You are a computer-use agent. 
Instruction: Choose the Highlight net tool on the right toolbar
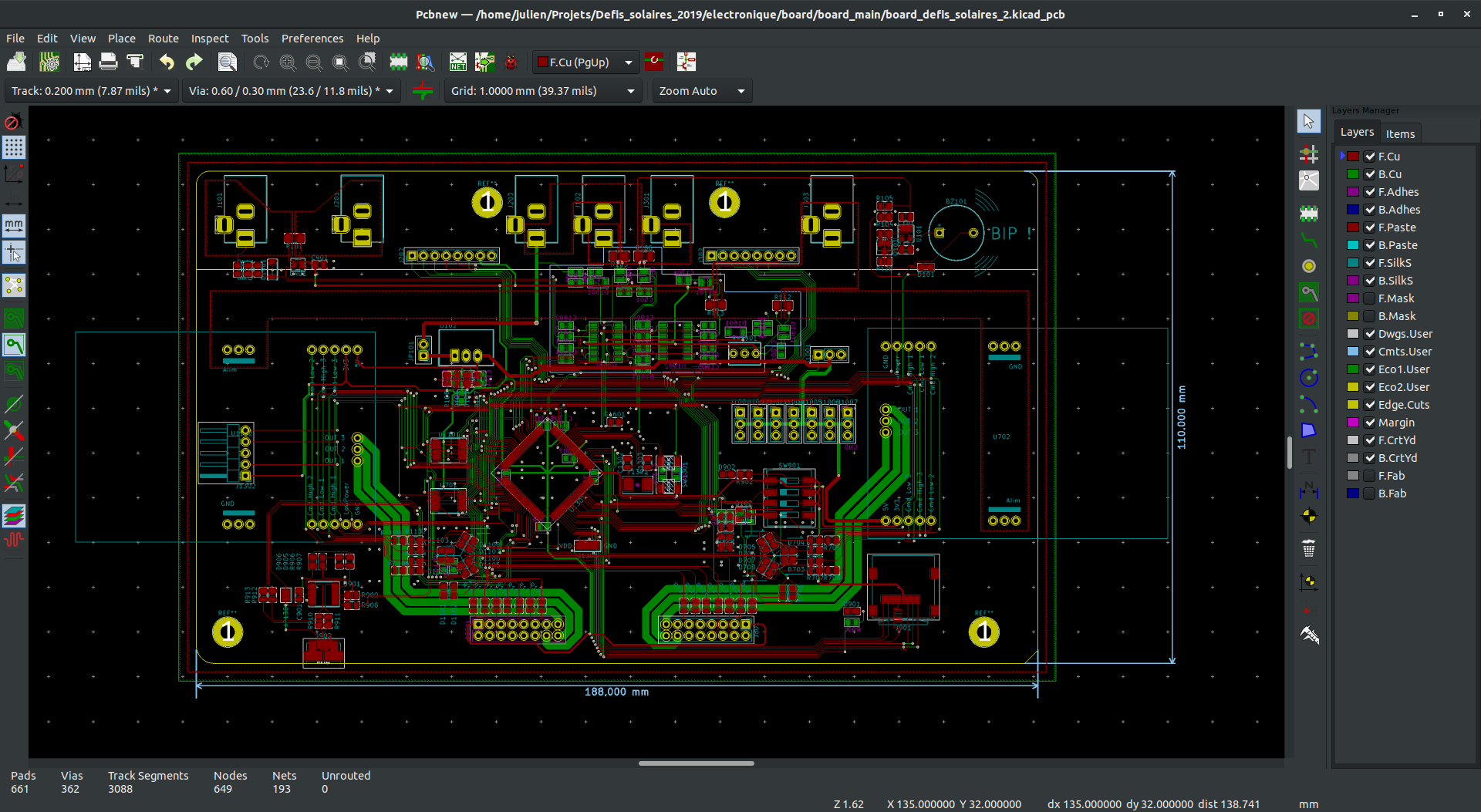[x=1309, y=154]
